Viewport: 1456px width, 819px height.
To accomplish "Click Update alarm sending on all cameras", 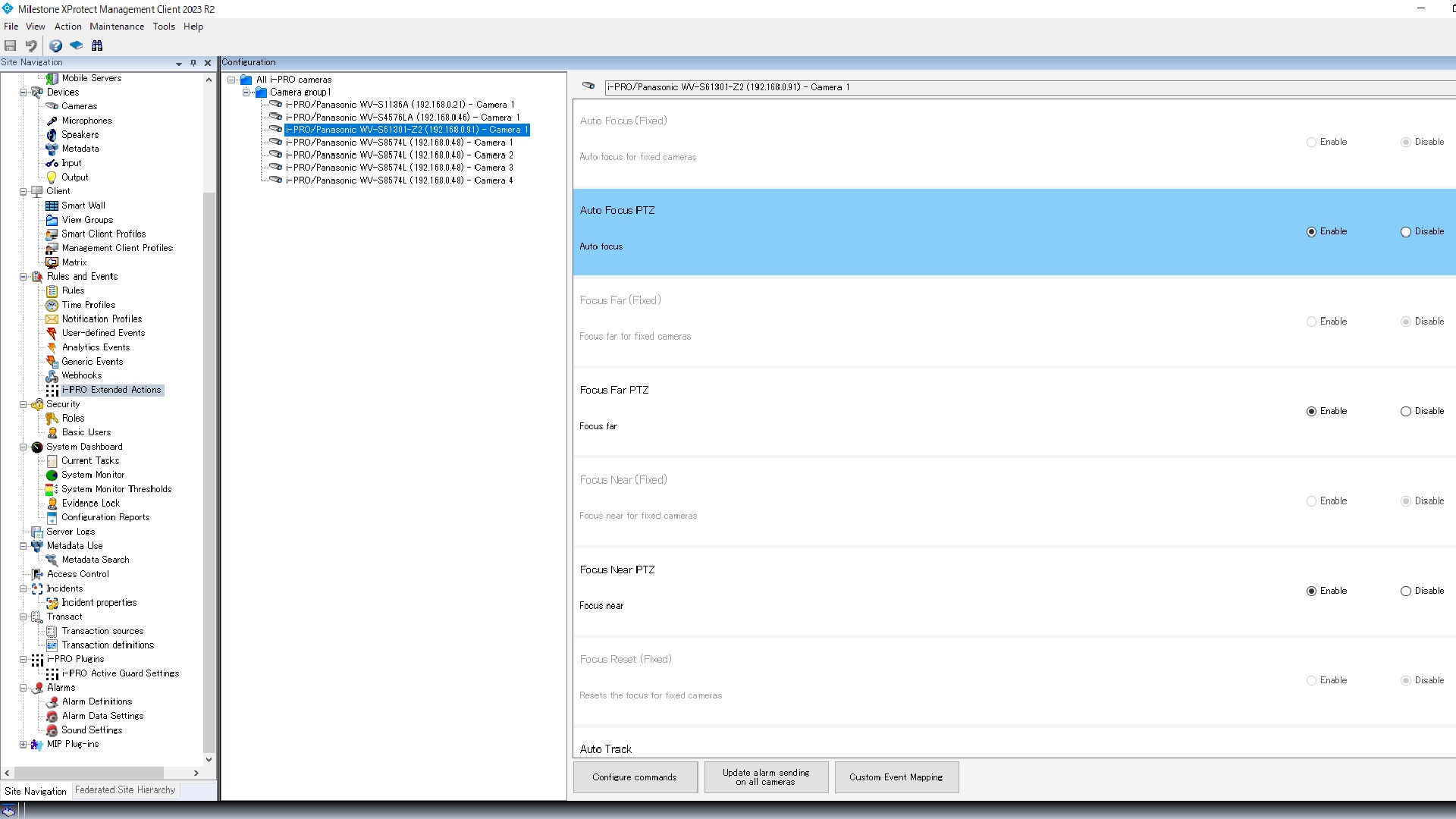I will tap(766, 777).
